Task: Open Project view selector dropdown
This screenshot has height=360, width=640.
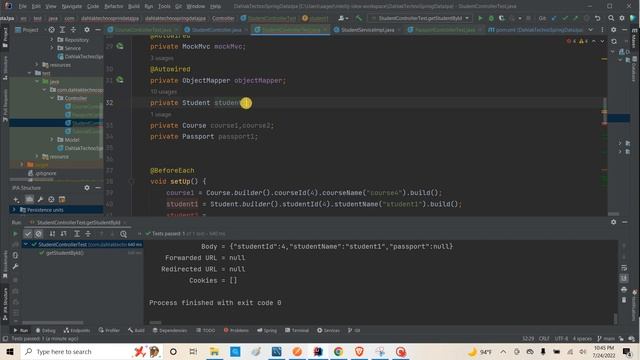Action: click(x=31, y=30)
